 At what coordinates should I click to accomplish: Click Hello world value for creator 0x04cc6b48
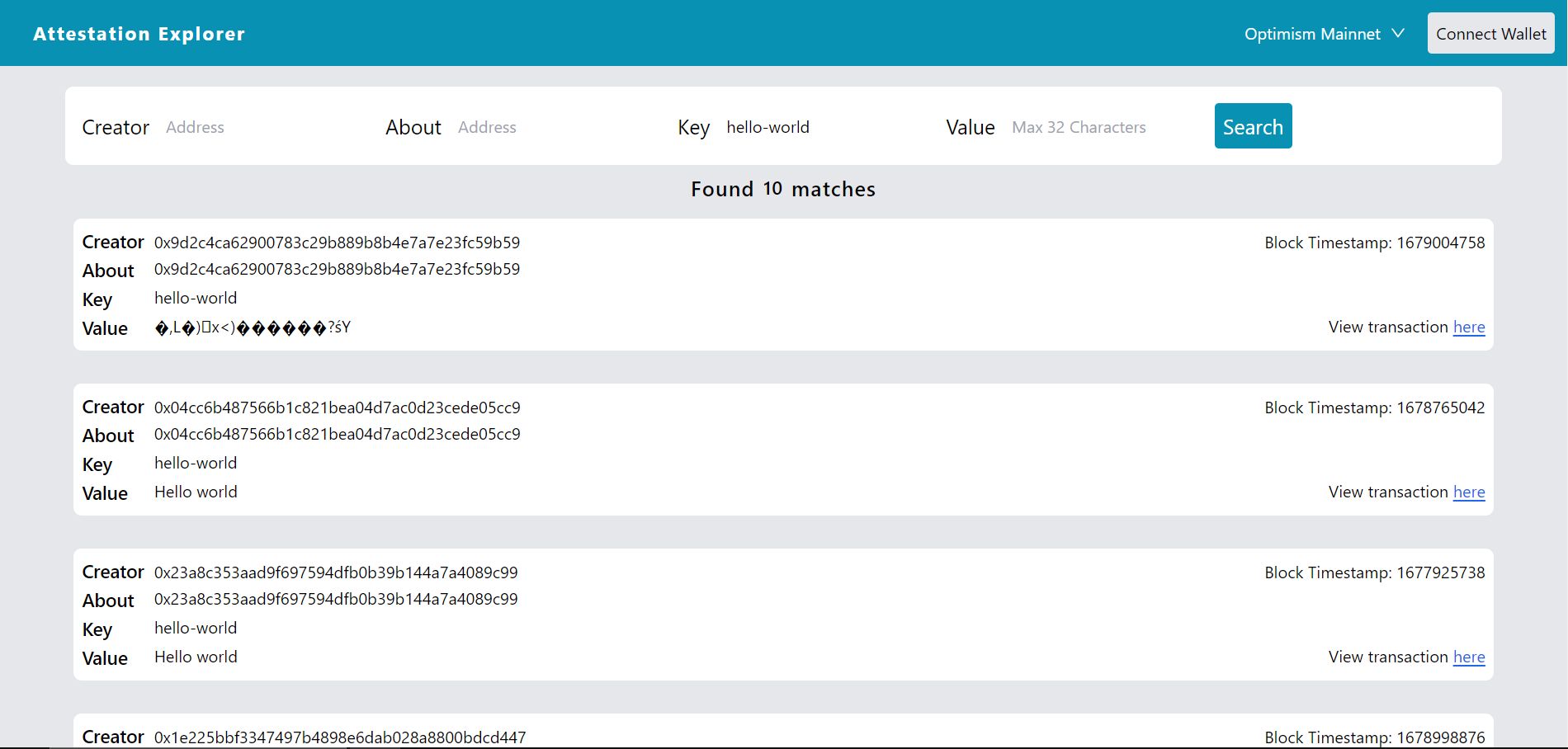pos(196,492)
